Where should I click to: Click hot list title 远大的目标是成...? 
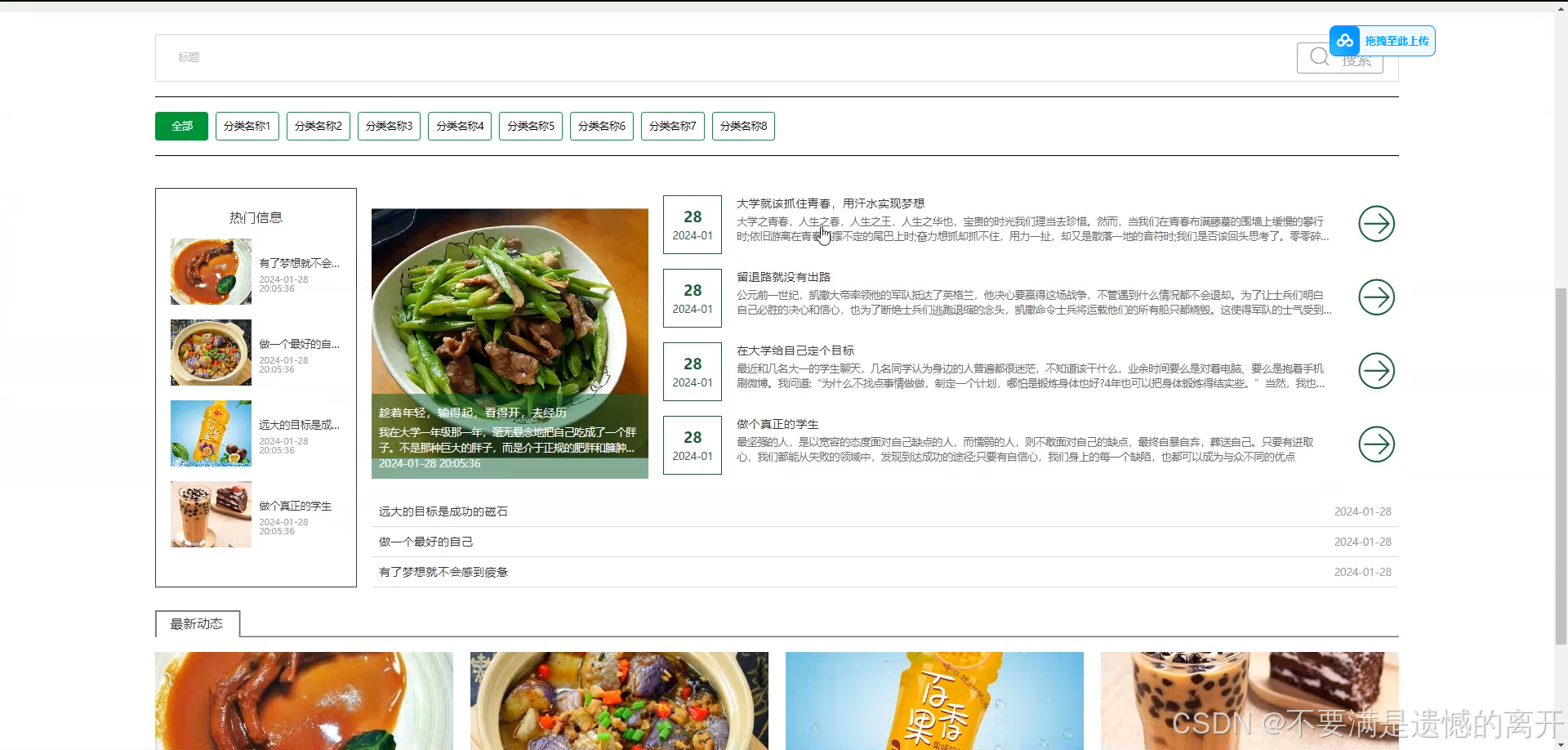(x=299, y=425)
